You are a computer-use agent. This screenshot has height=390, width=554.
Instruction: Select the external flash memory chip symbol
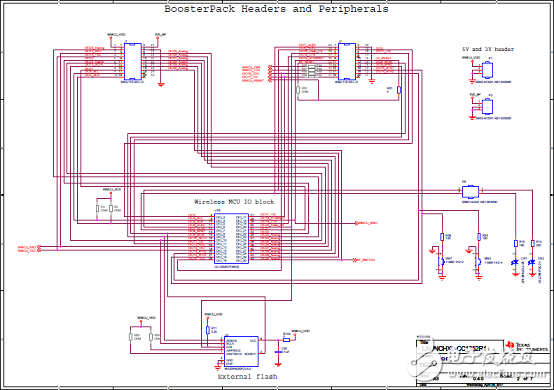[x=241, y=351]
